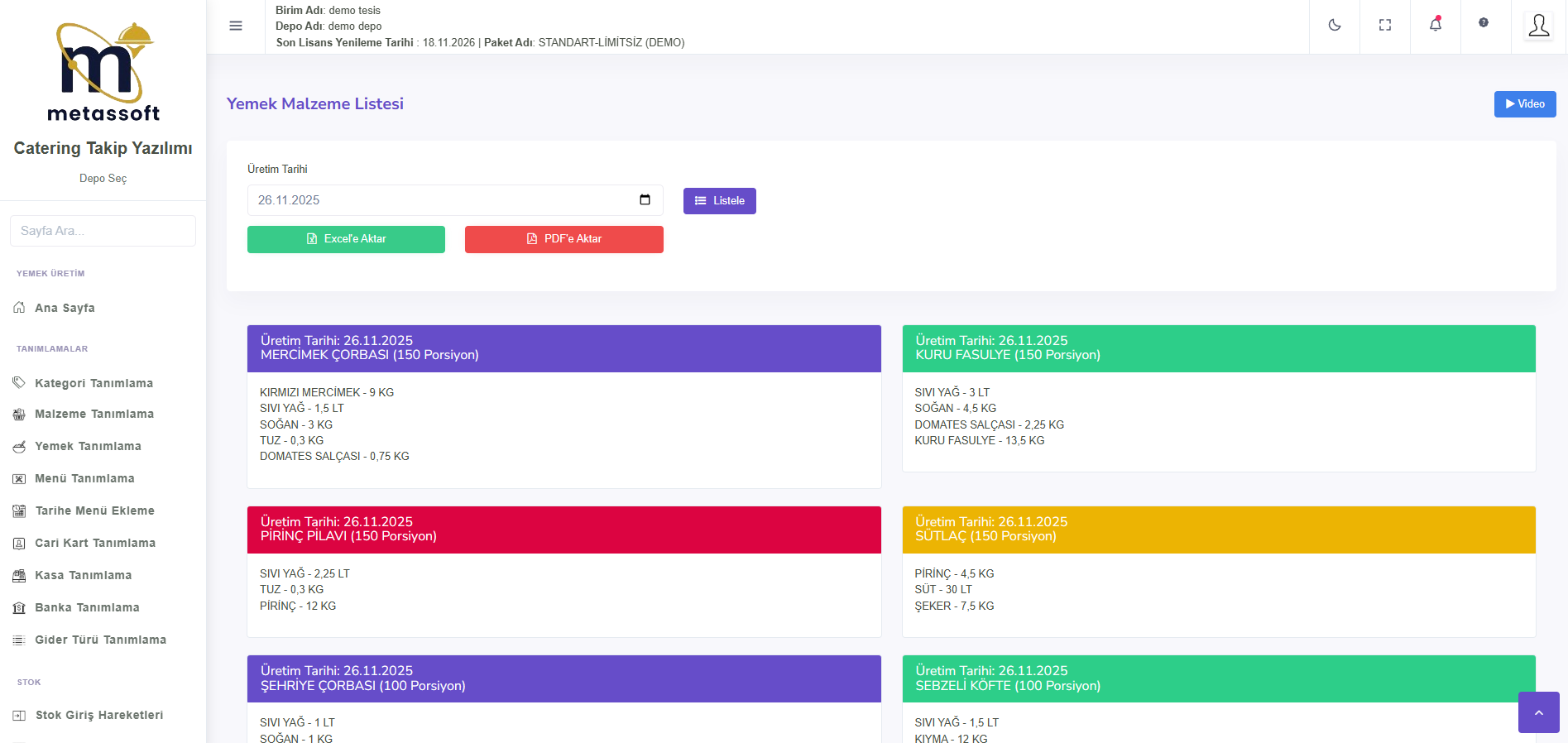Open calendar picker in Üretim Tarihi field
This screenshot has width=1568, height=743.
click(x=645, y=200)
